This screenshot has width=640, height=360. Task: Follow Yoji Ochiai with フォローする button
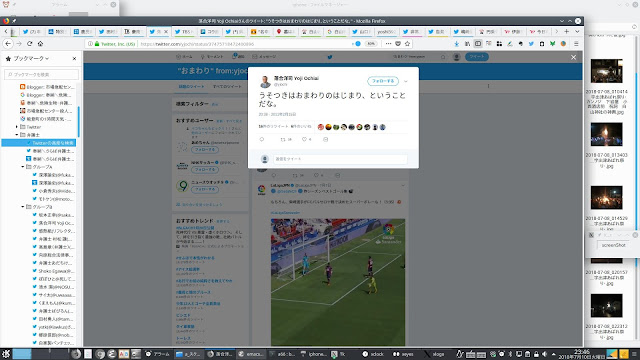(x=383, y=81)
